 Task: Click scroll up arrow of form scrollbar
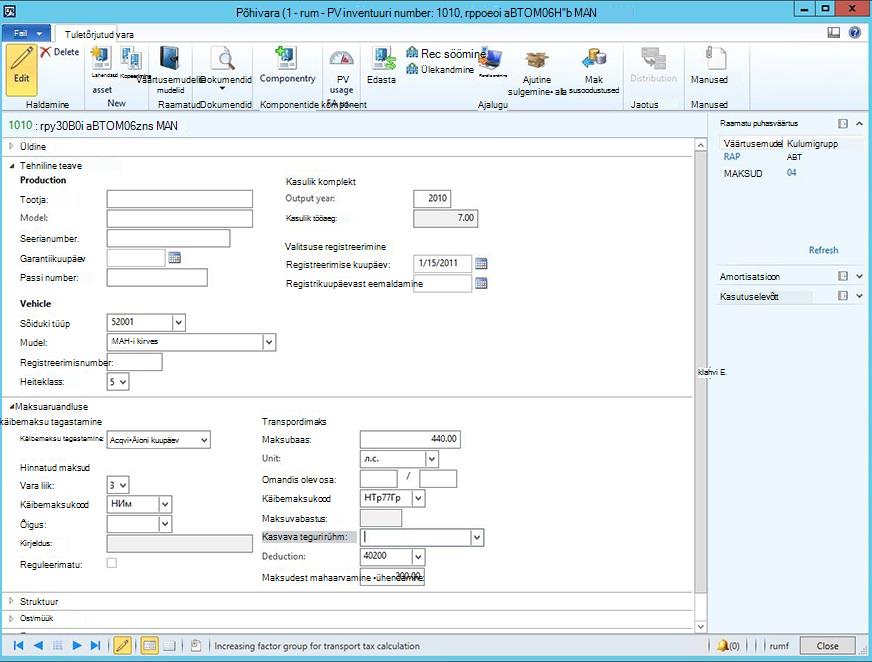pos(701,145)
